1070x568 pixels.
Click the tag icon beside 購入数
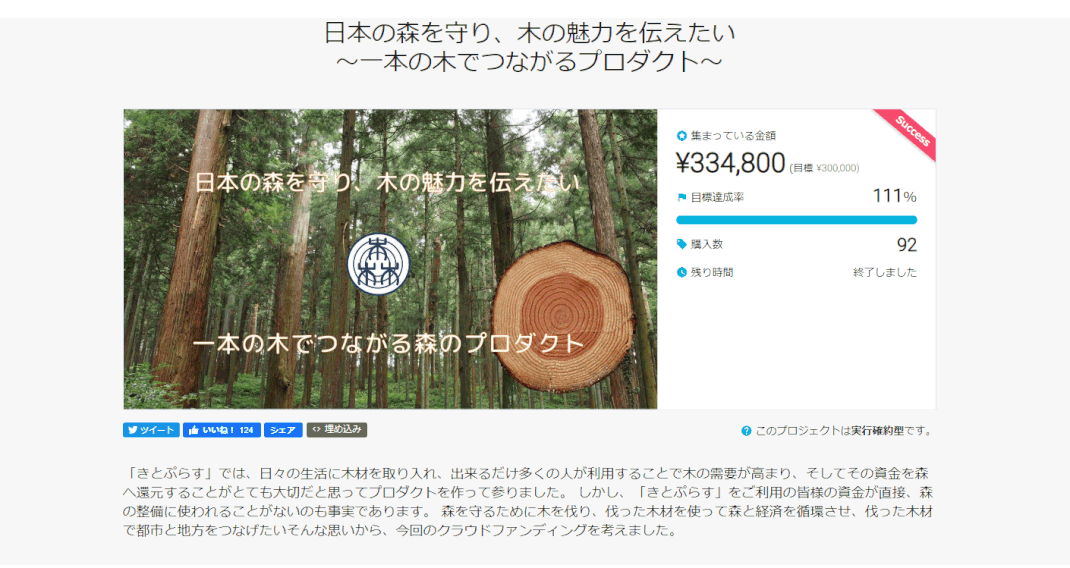pyautogui.click(x=681, y=244)
